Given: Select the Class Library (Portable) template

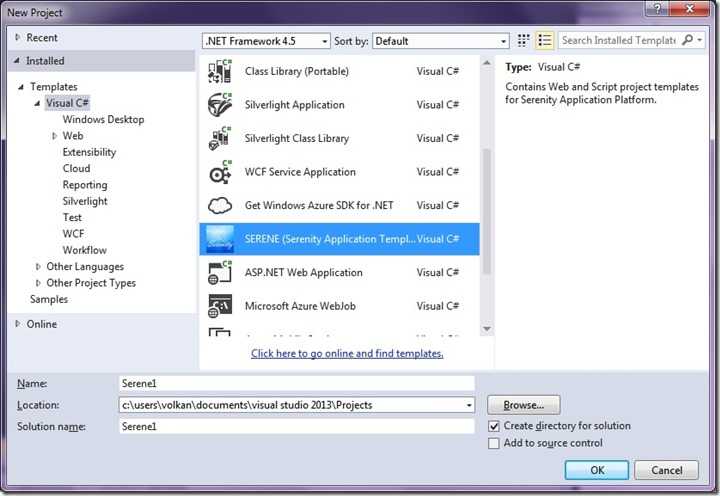Looking at the screenshot, I should pos(297,71).
